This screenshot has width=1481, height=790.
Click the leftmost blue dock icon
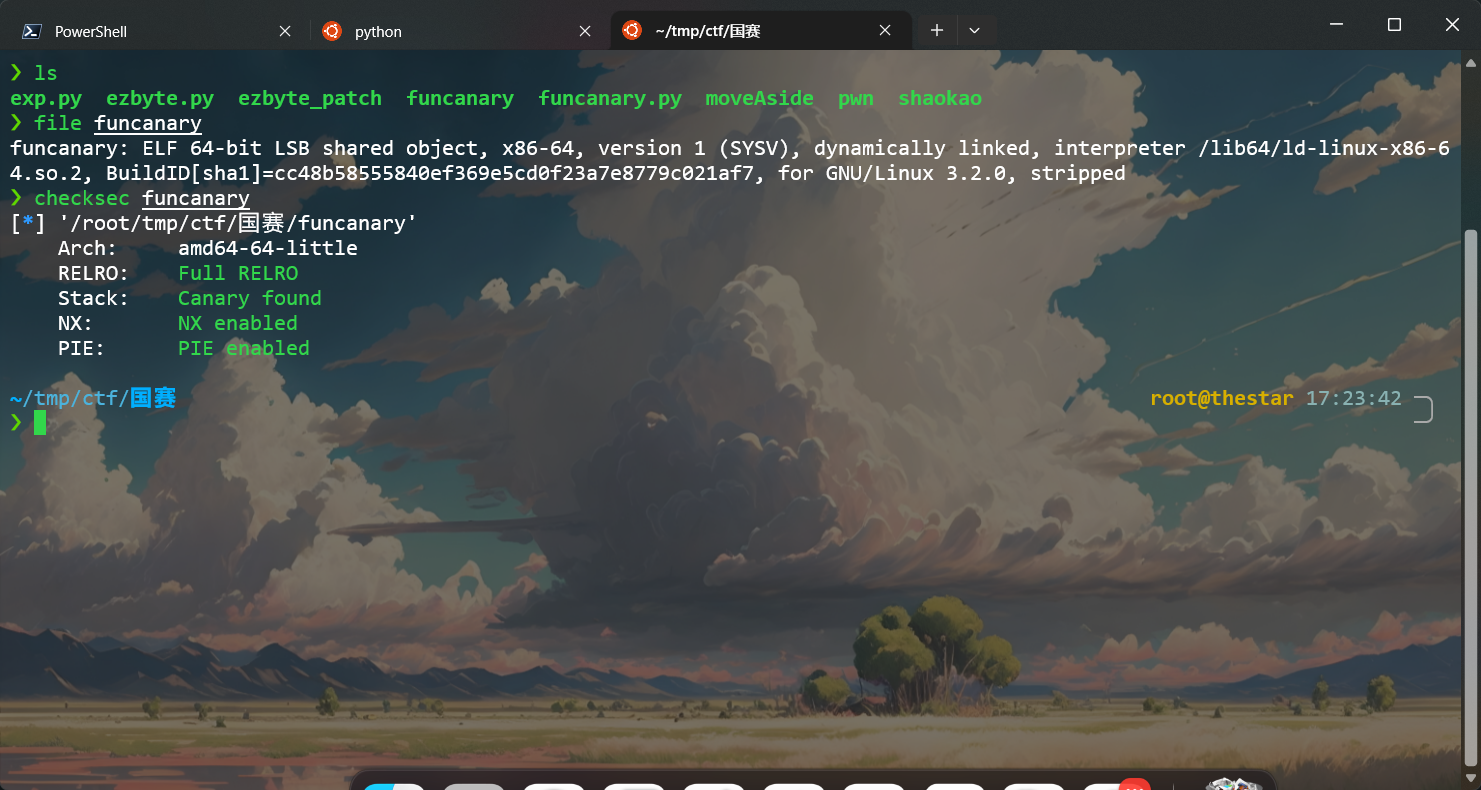(393, 785)
